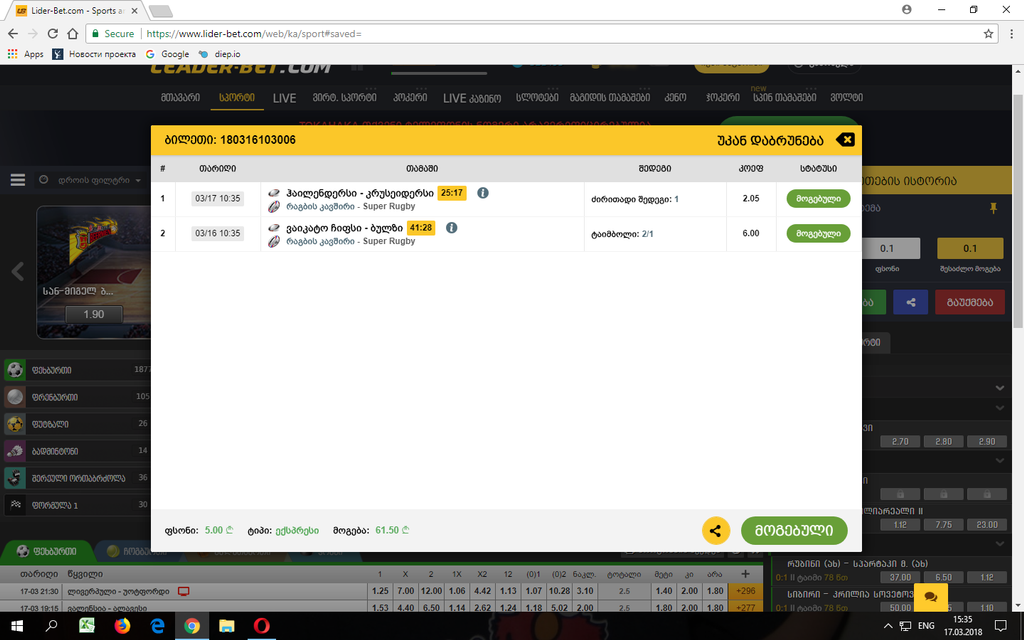Screen dimensions: 1024x640
Task: Click the pin icon in history panel
Action: 993,208
